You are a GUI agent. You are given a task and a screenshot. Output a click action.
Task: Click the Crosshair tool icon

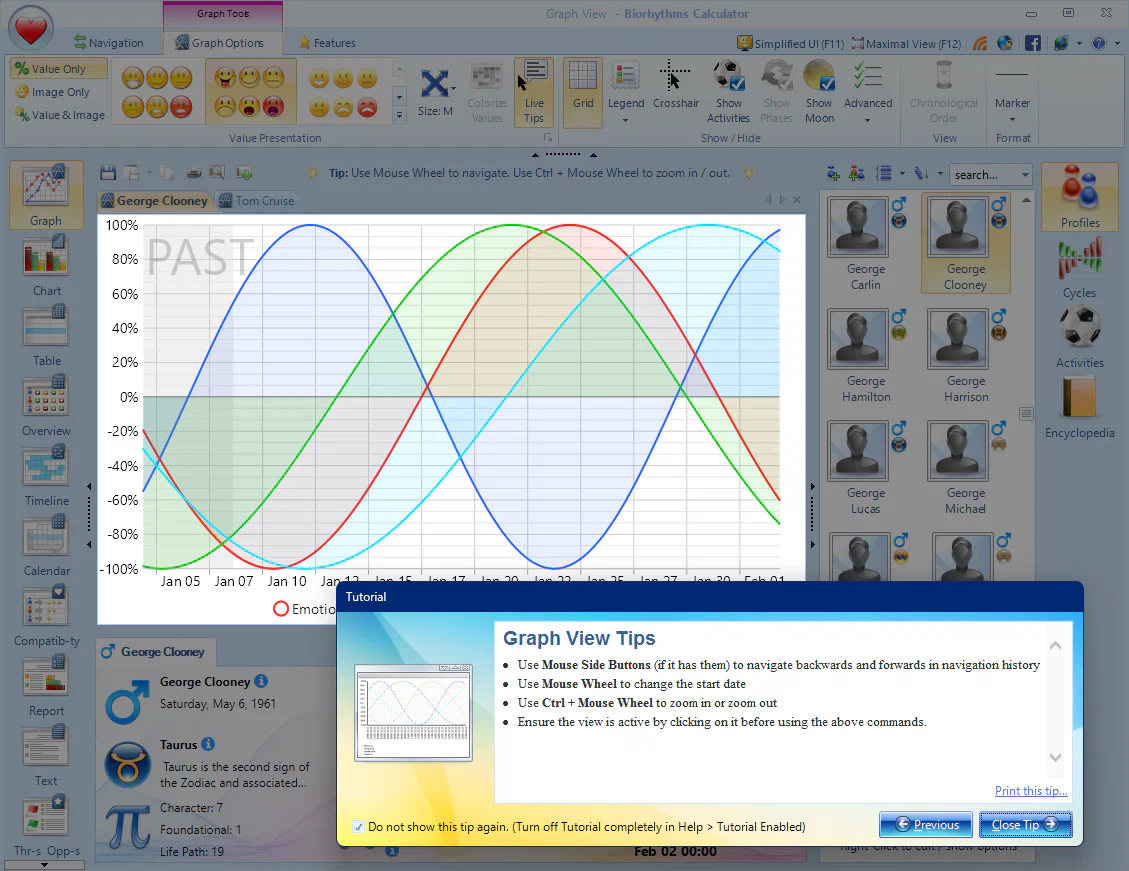pyautogui.click(x=675, y=78)
